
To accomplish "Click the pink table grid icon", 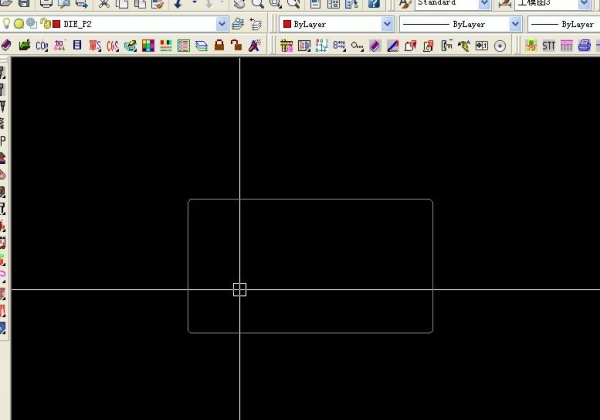I will (x=567, y=46).
